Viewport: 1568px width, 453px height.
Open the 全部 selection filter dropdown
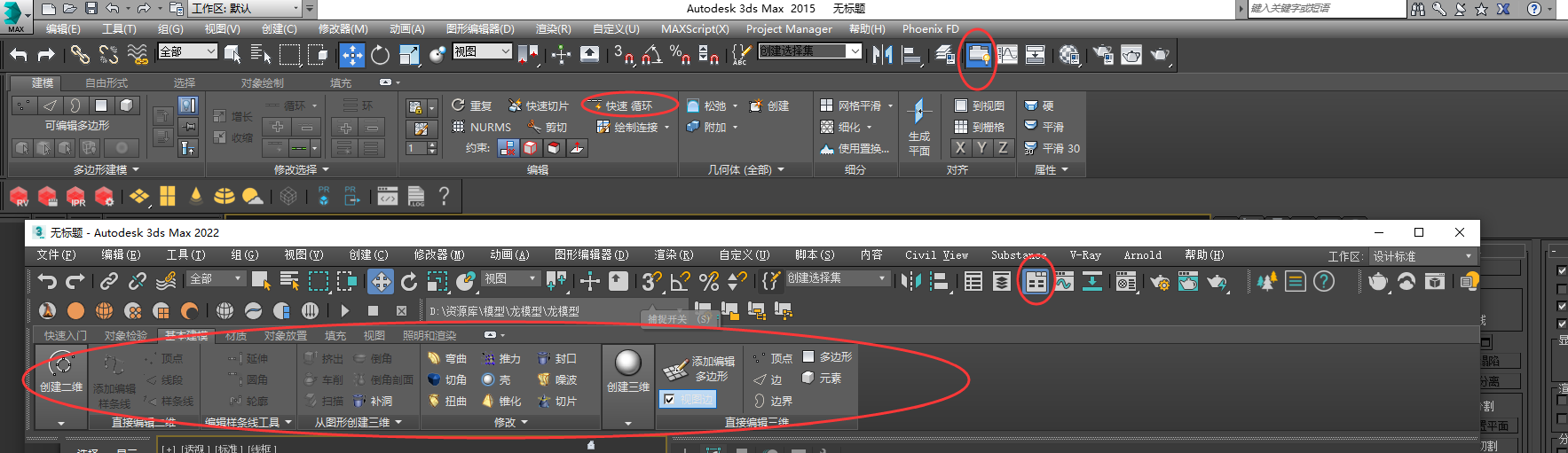187,51
